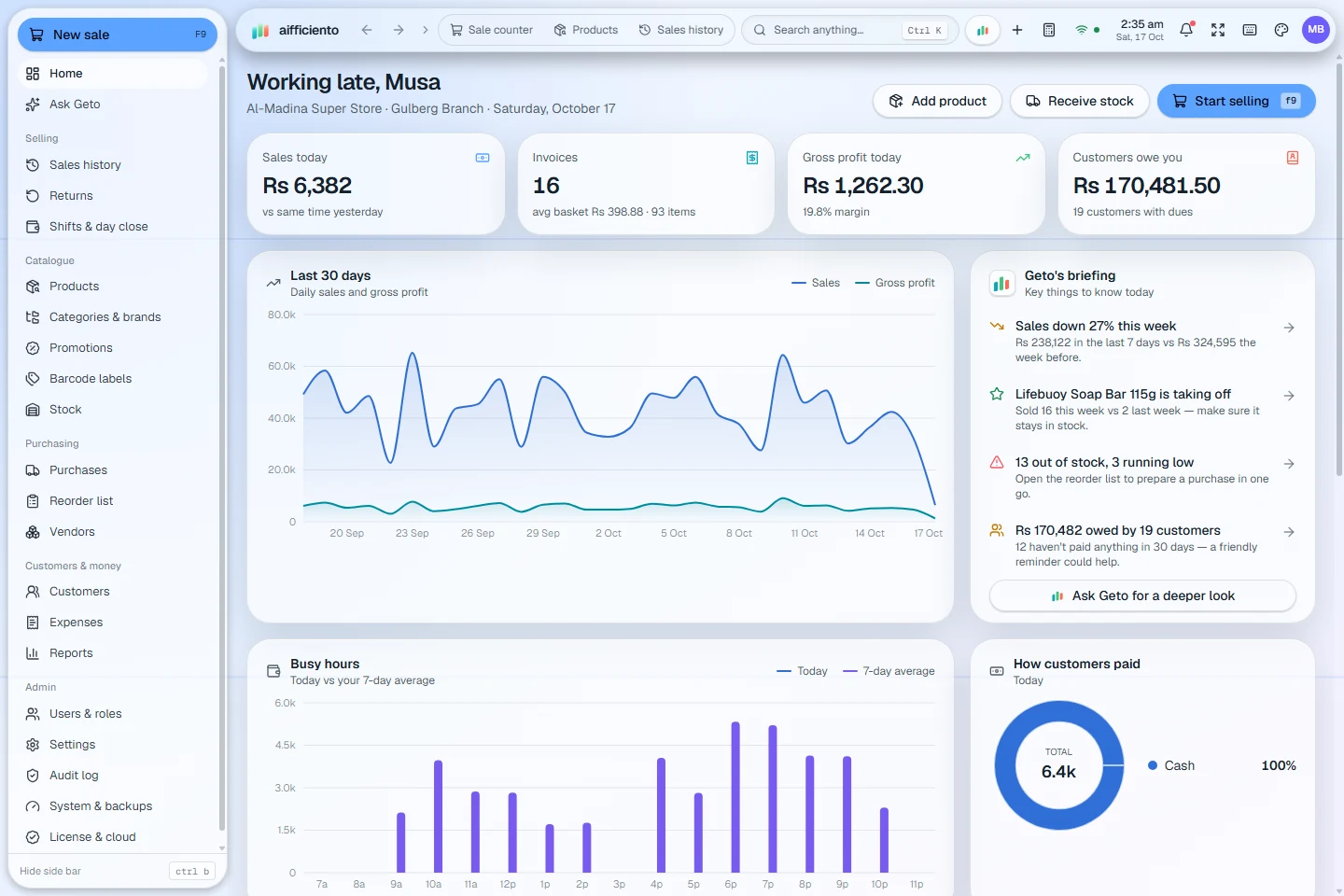The image size is (1344, 896).
Task: Open the notifications bell
Action: click(x=1186, y=30)
